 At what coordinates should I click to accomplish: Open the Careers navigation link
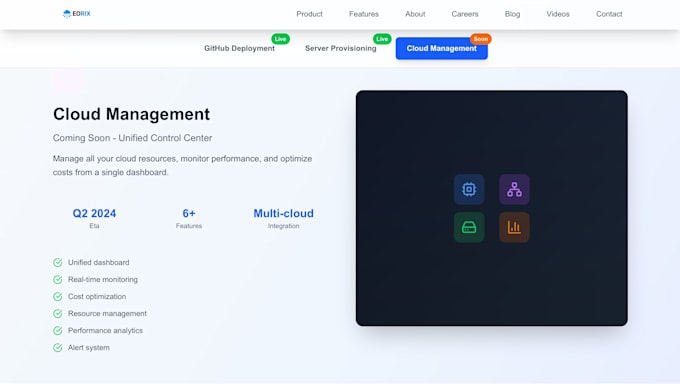(464, 14)
